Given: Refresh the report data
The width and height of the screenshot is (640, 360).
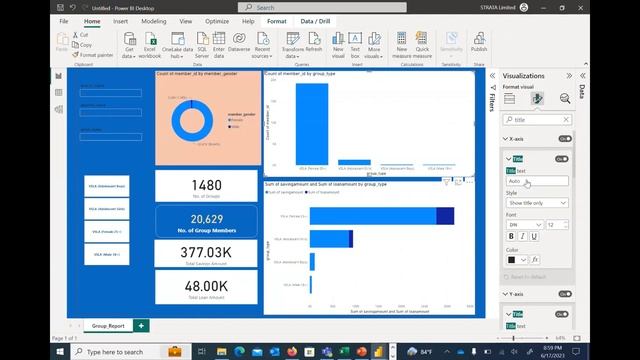Looking at the screenshot, I should (314, 42).
